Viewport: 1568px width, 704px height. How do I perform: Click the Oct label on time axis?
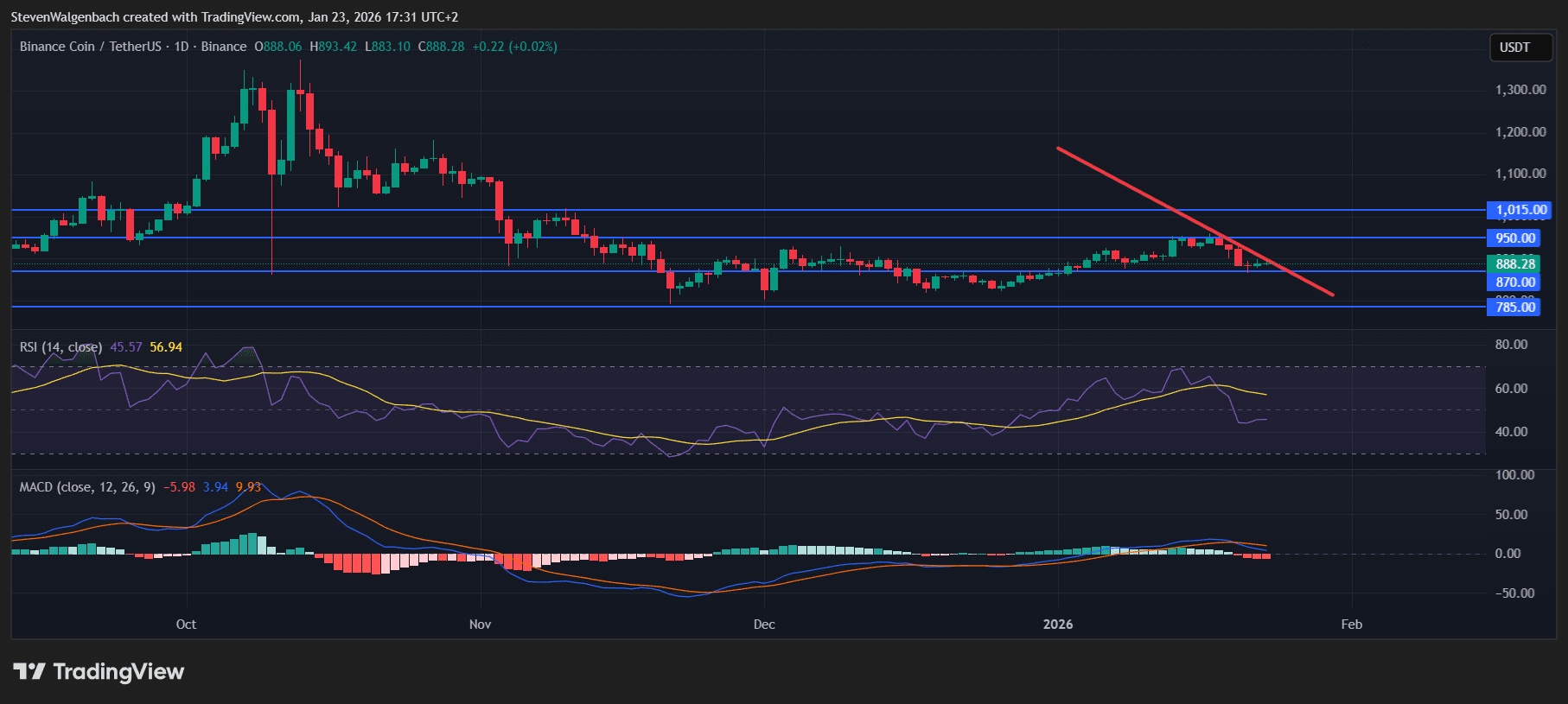coord(186,625)
